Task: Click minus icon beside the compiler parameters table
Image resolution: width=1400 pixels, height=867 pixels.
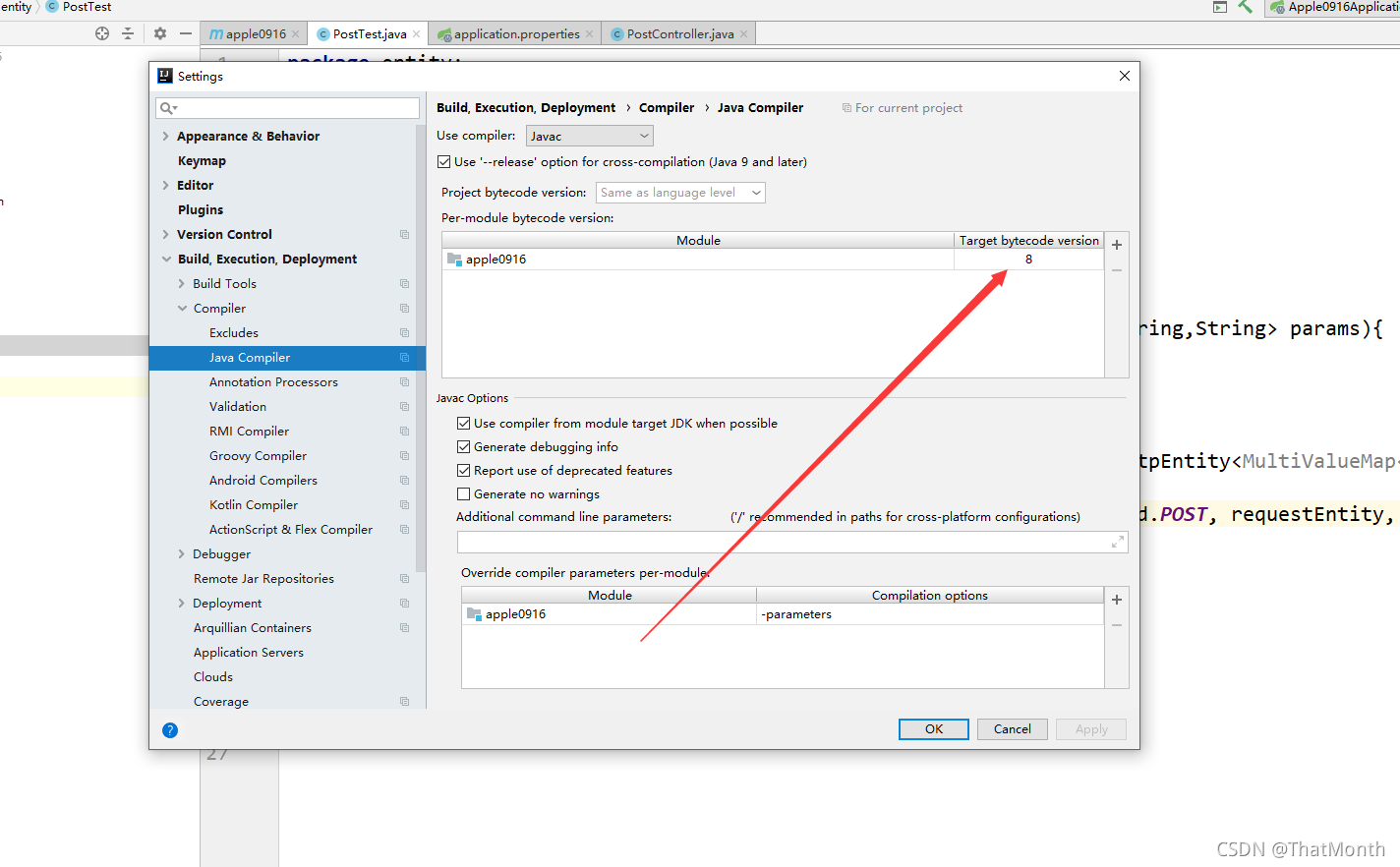Action: coord(1116,623)
